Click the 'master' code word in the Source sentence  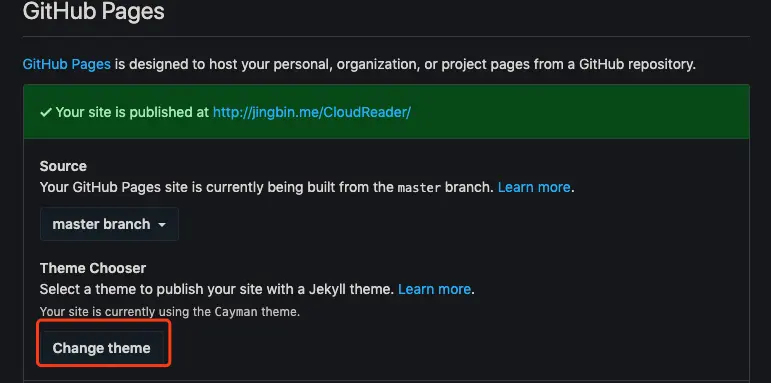click(x=419, y=188)
